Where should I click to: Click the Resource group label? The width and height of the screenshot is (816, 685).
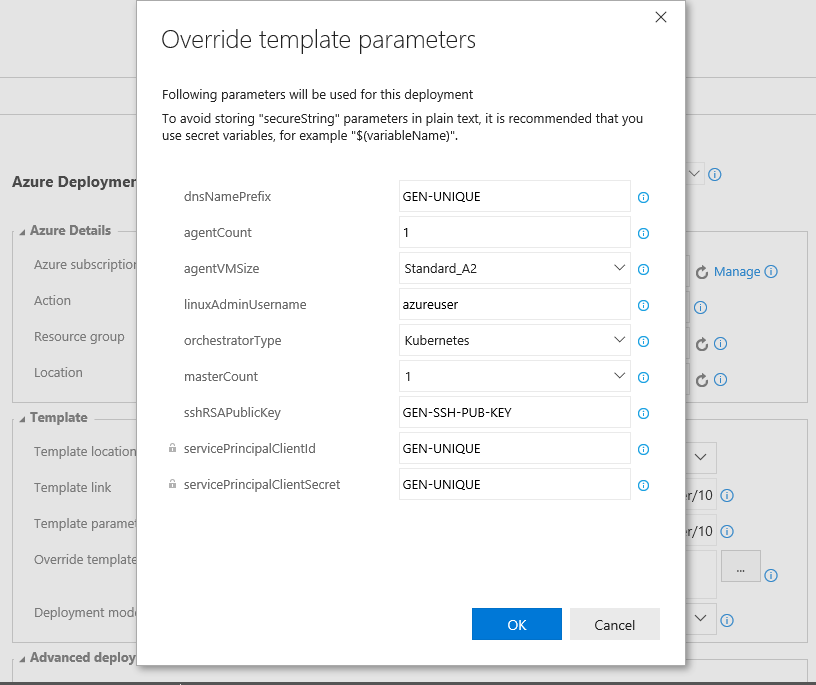pos(79,337)
